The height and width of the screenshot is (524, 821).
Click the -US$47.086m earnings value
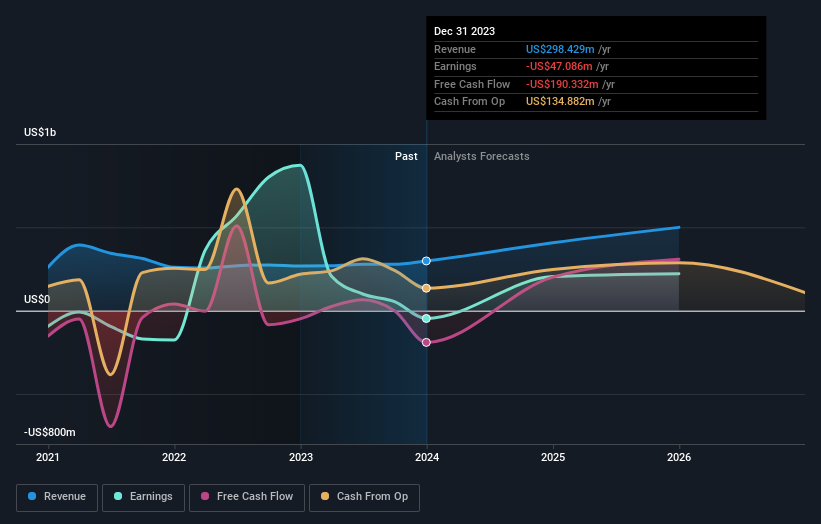tap(559, 66)
